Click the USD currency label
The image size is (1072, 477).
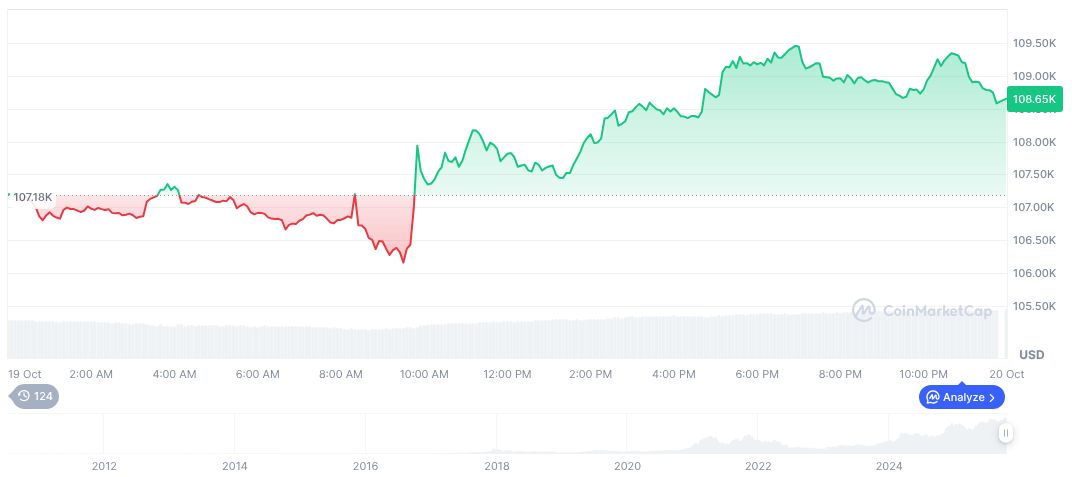point(1031,355)
